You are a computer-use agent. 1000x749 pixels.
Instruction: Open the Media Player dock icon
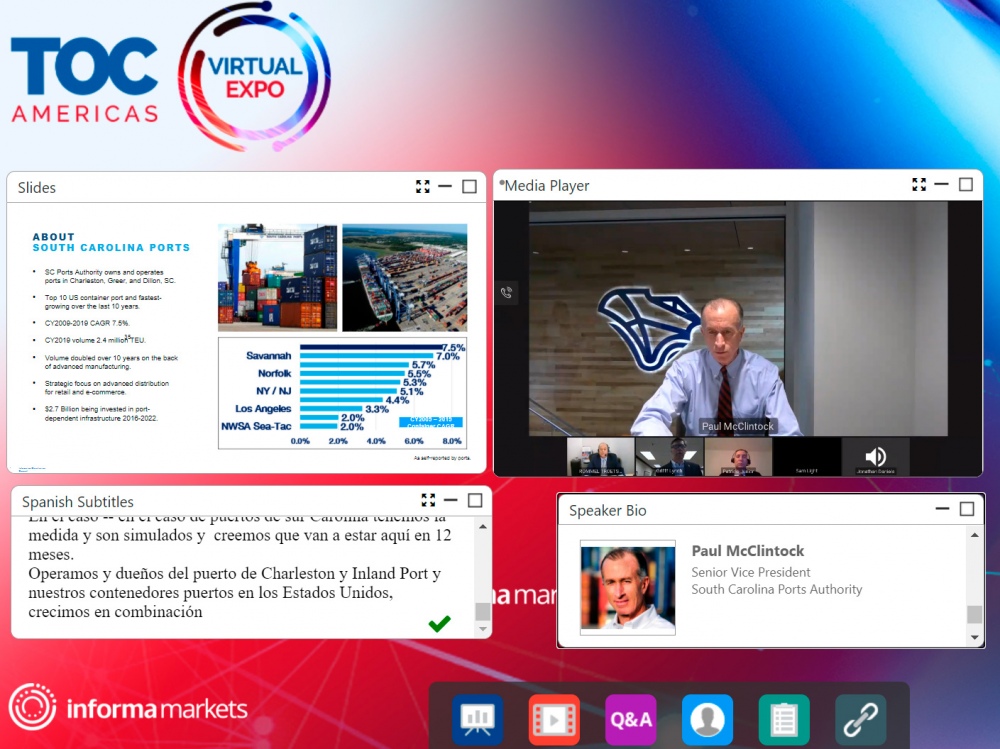tap(554, 720)
